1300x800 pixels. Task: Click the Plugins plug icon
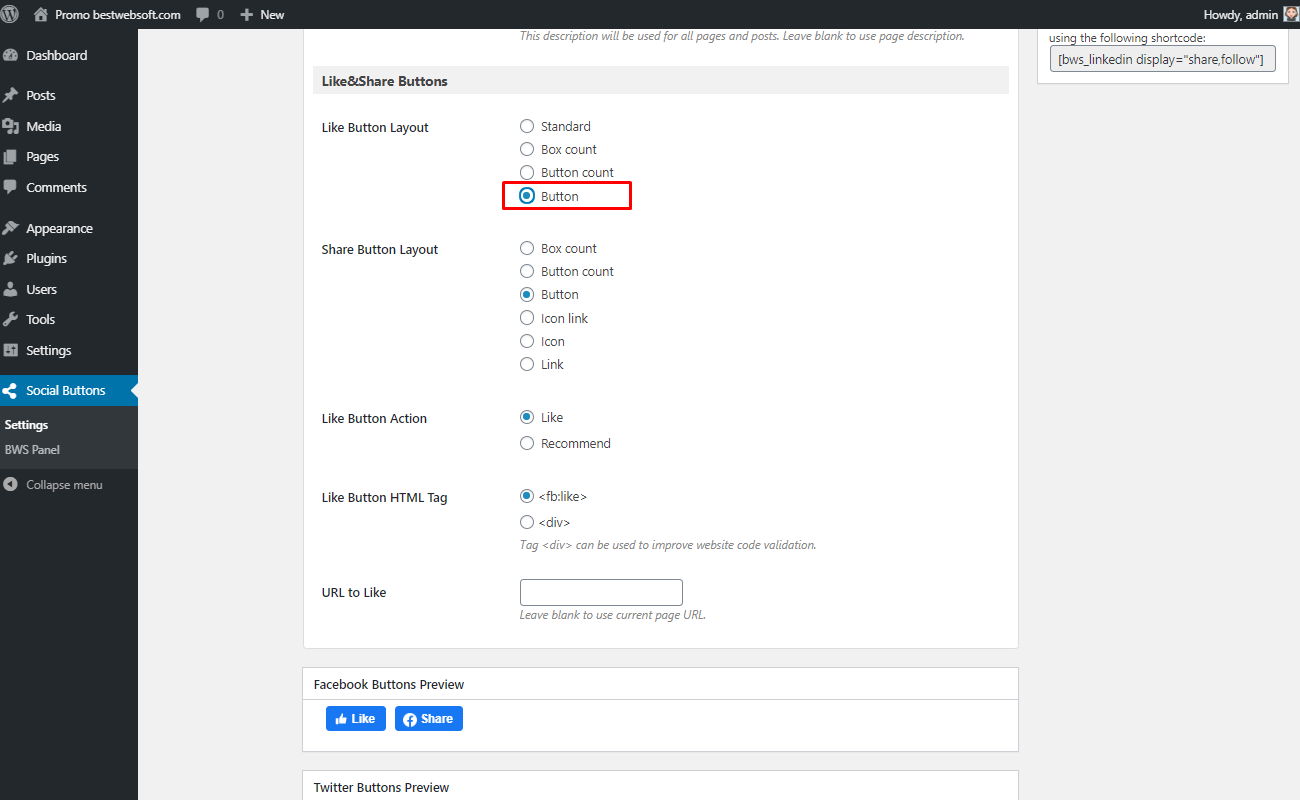point(11,258)
